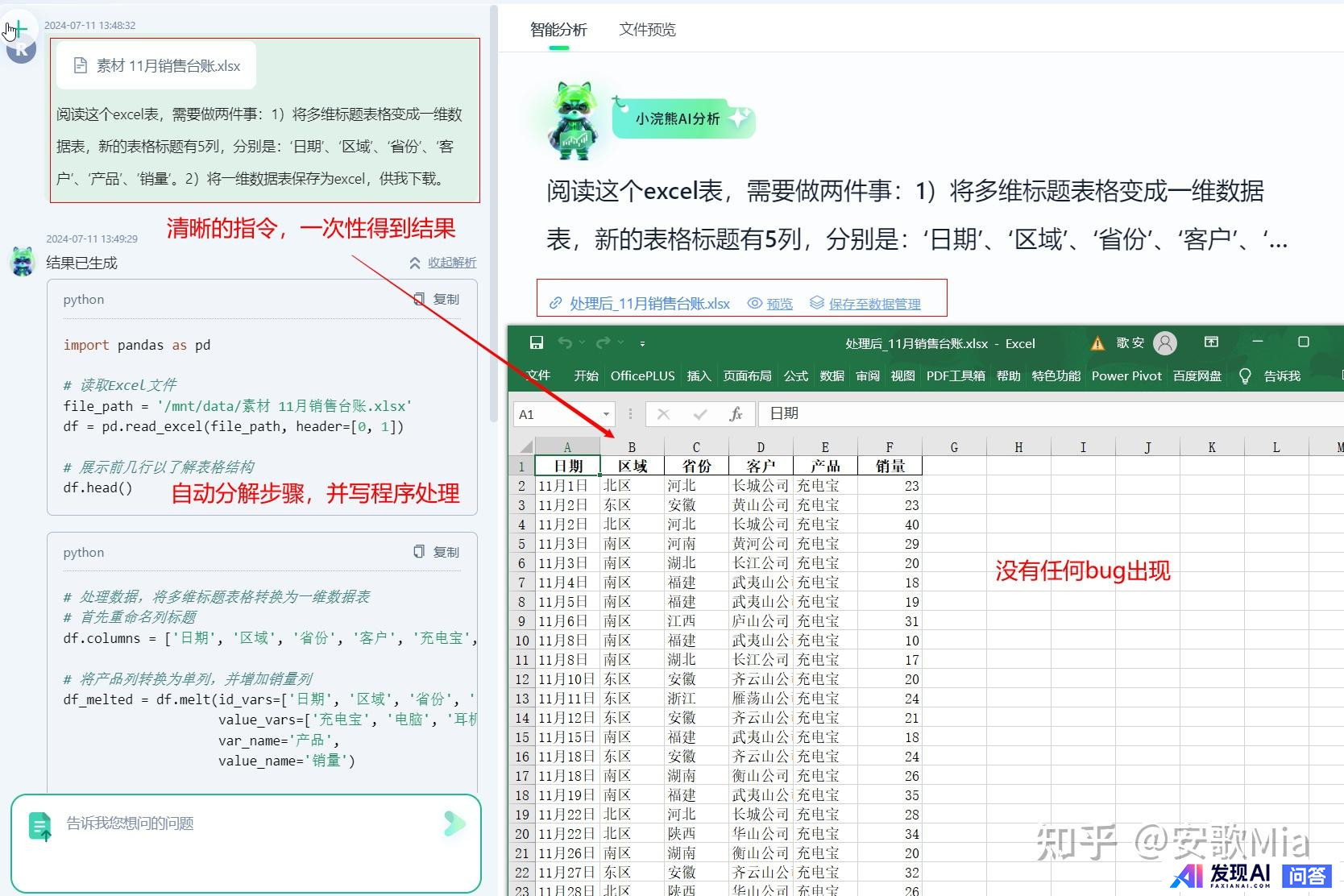The image size is (1344, 896).
Task: Collapse analysis with 收起解析
Action: point(443,263)
